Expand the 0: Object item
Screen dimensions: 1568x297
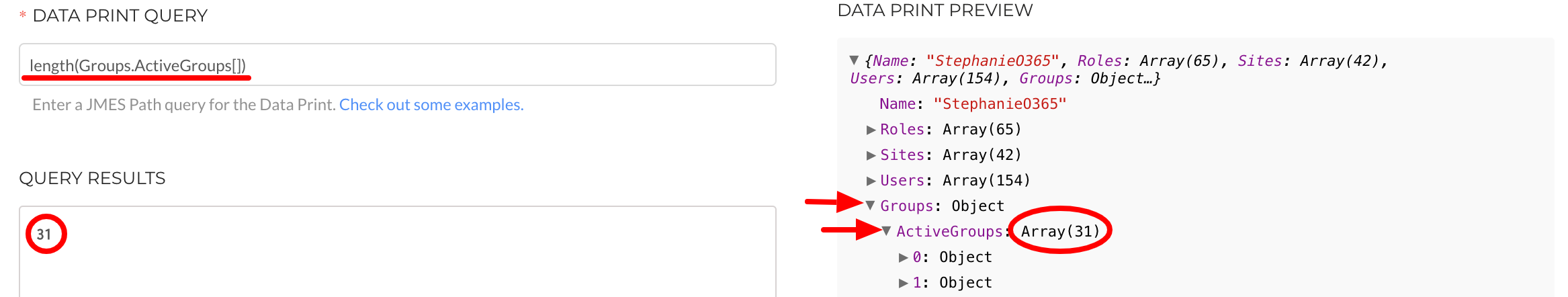903,257
